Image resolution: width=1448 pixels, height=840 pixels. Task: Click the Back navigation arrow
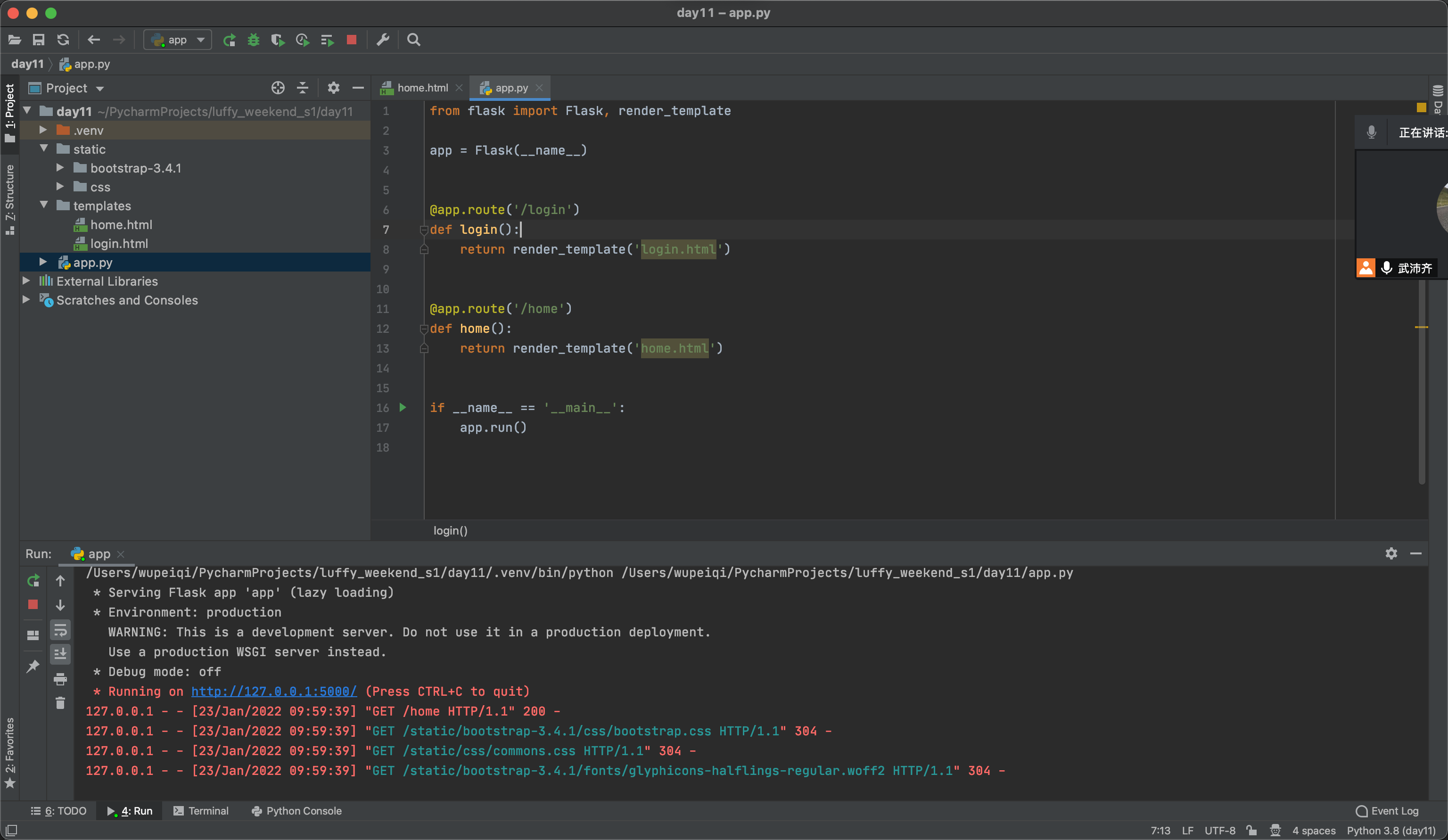(94, 40)
